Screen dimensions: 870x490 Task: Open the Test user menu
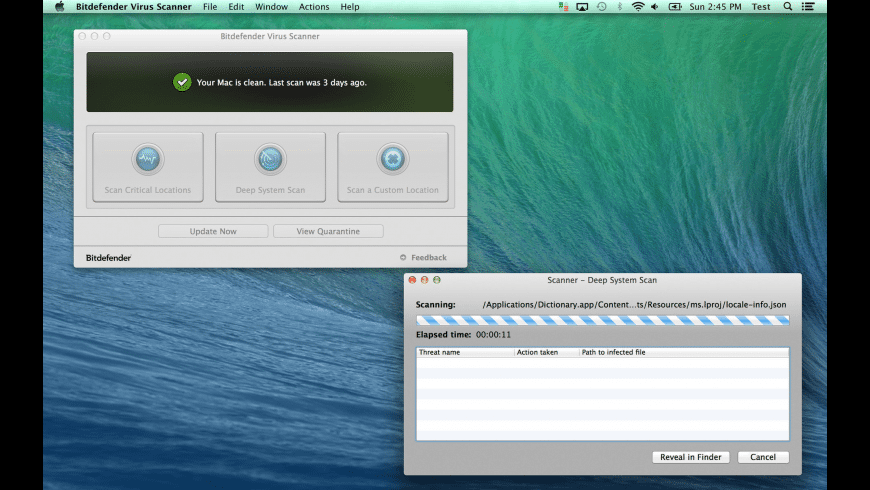(x=761, y=7)
